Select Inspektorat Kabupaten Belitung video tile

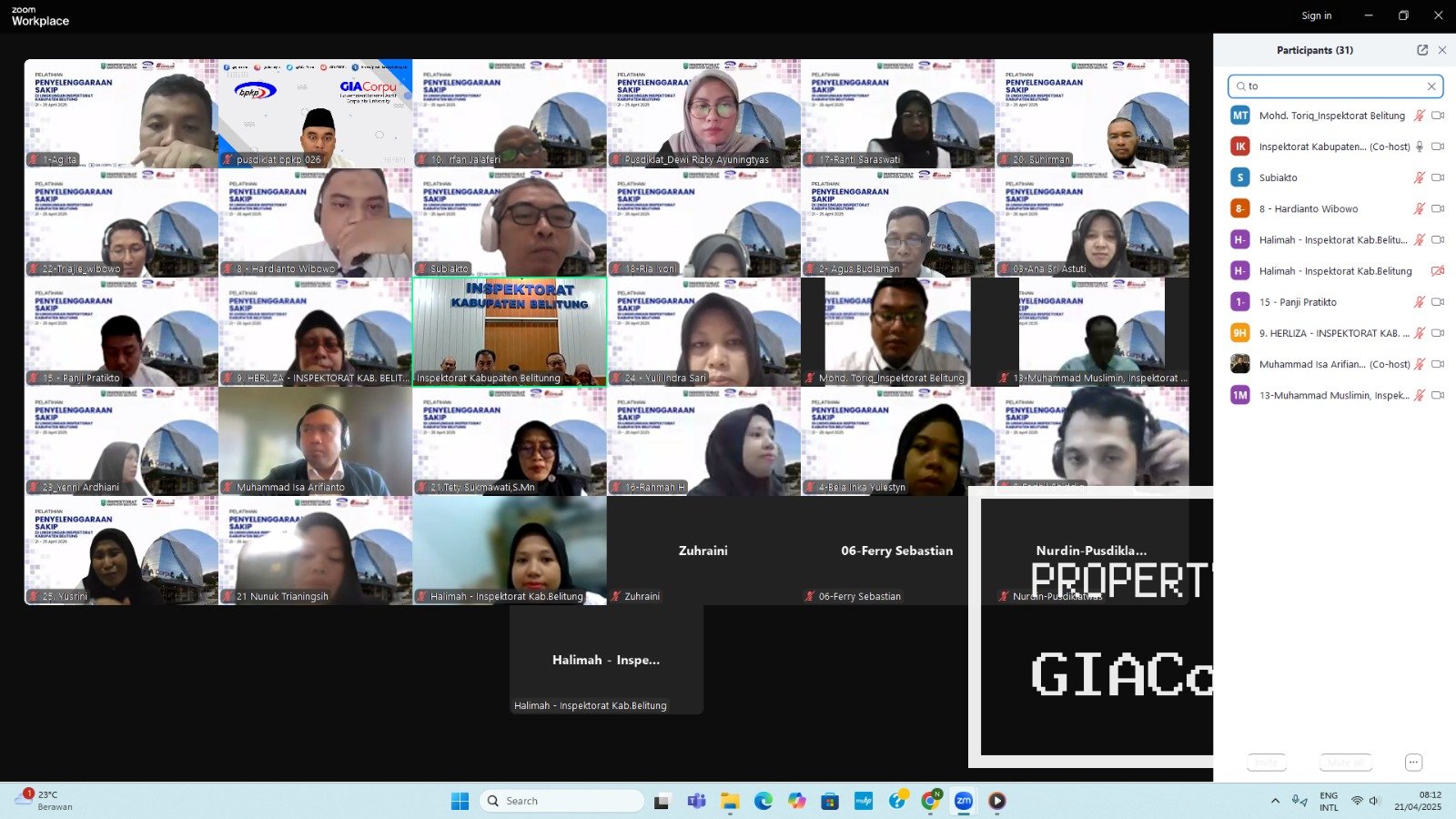tap(510, 332)
